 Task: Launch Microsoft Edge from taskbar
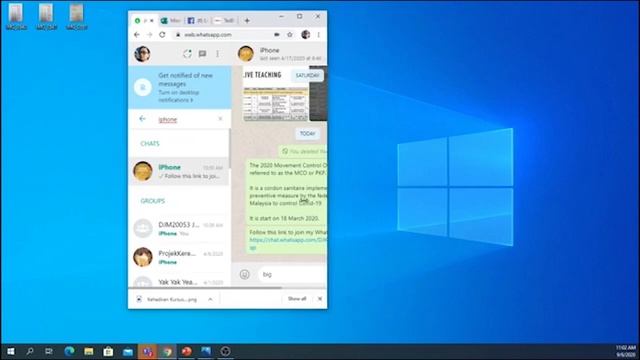(x=69, y=351)
